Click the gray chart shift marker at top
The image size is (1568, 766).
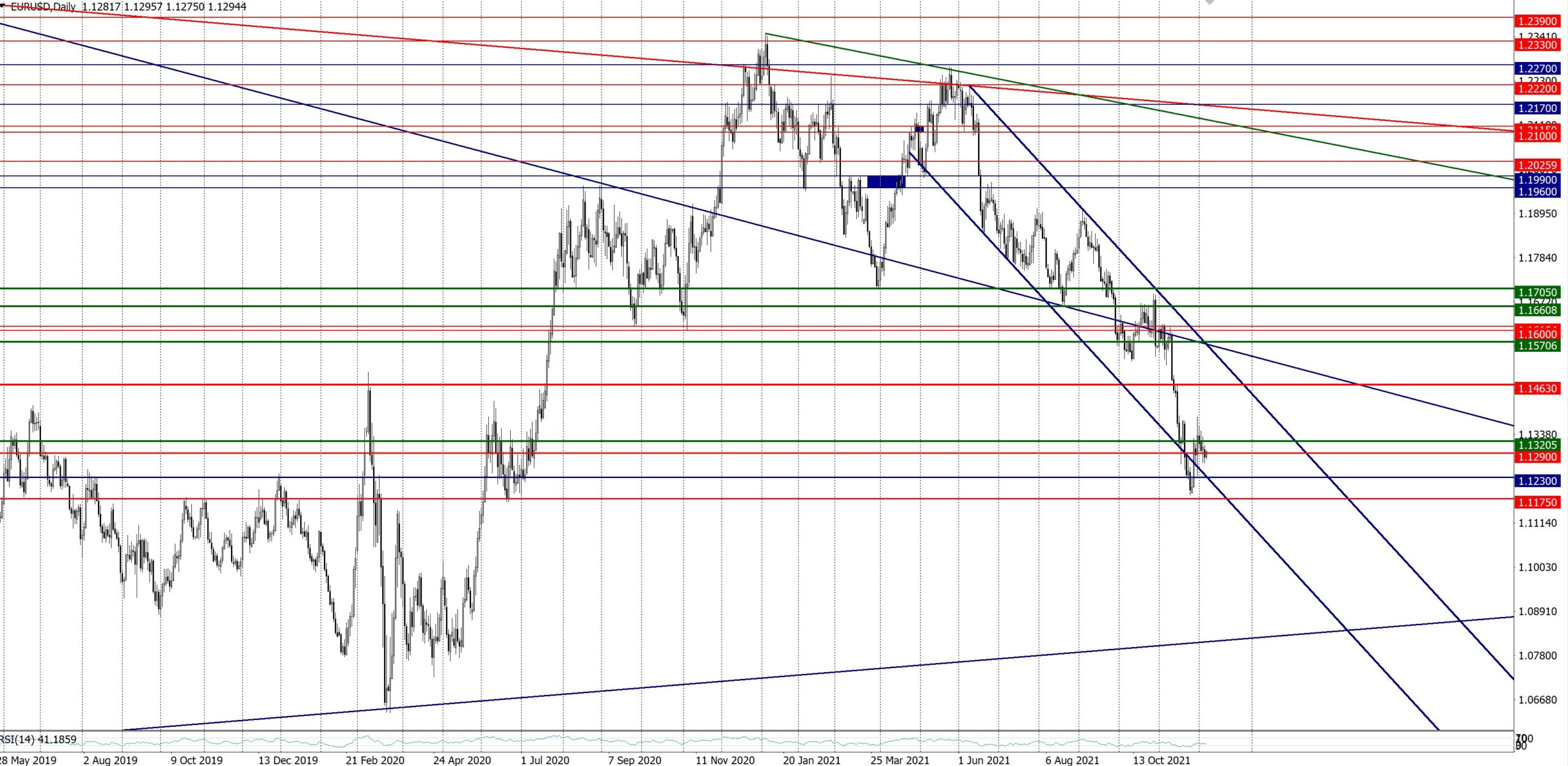point(1209,2)
